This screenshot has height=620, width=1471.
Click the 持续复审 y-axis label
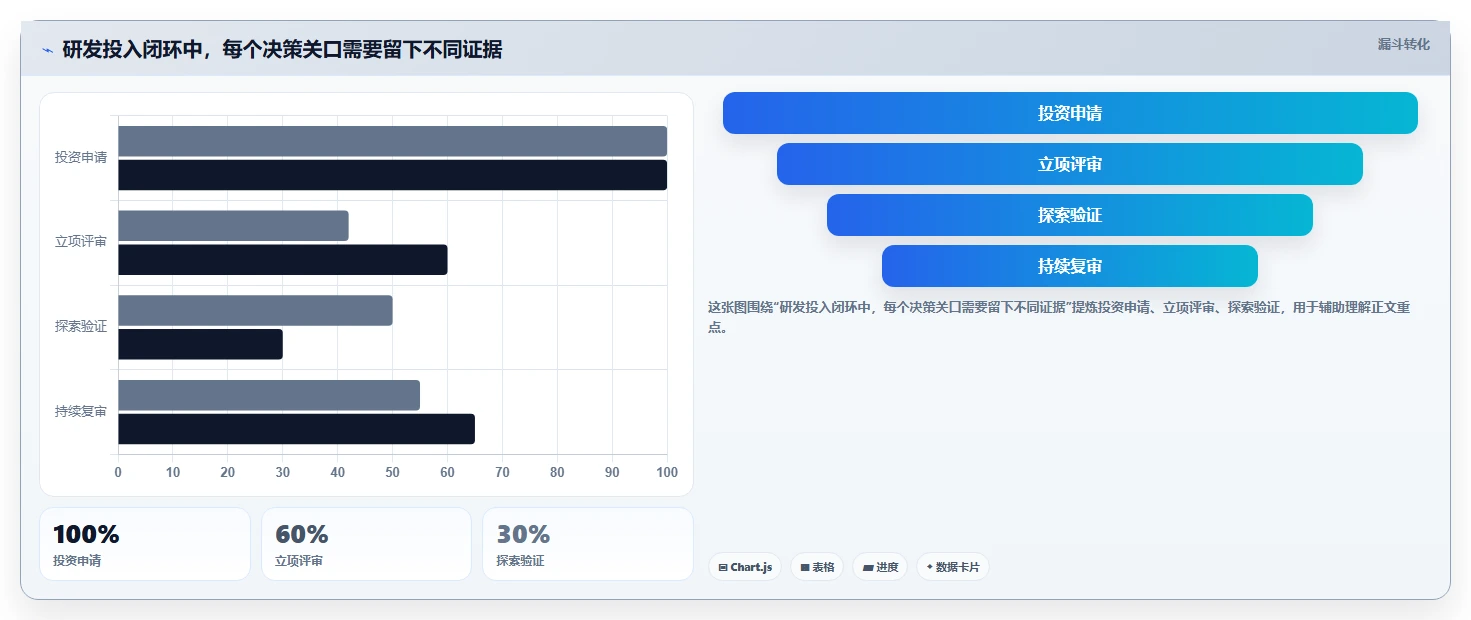[x=81, y=411]
